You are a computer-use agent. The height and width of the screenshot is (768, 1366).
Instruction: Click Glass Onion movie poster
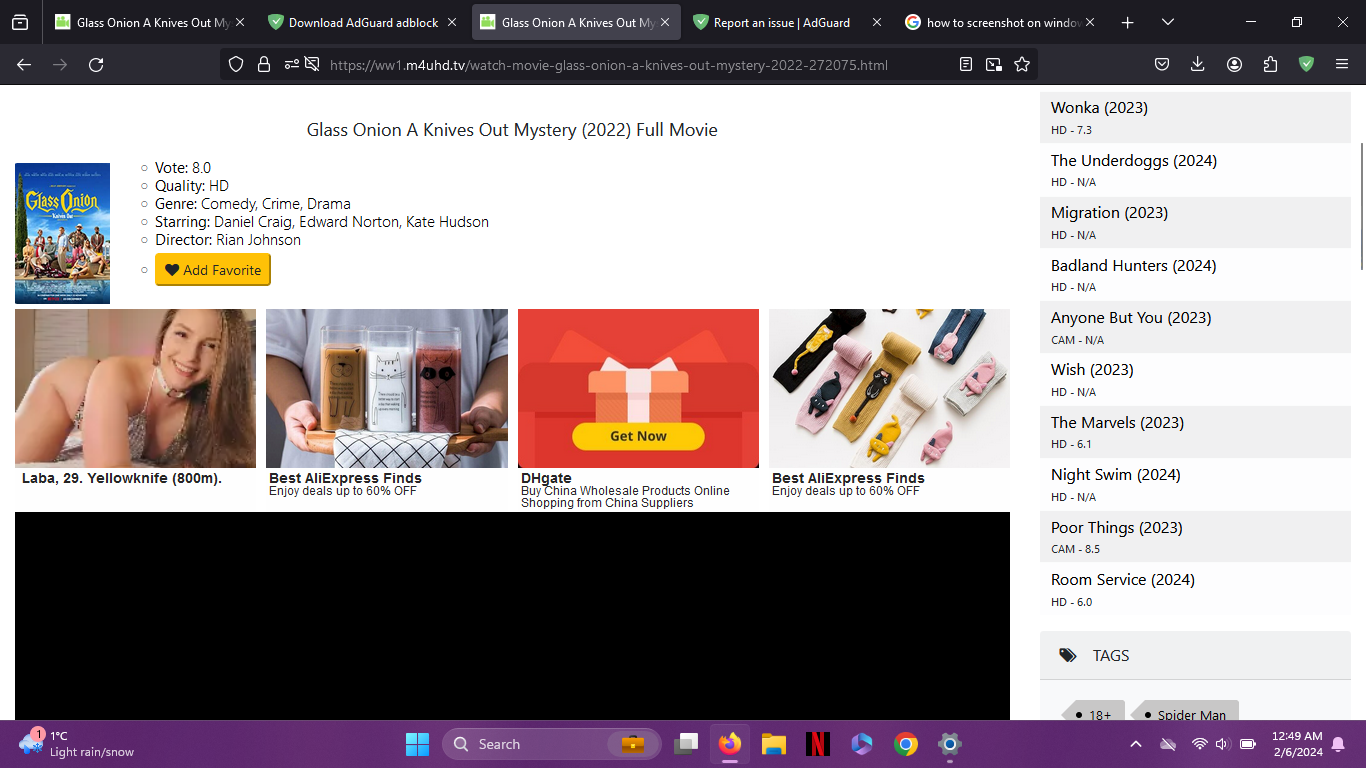pyautogui.click(x=62, y=234)
